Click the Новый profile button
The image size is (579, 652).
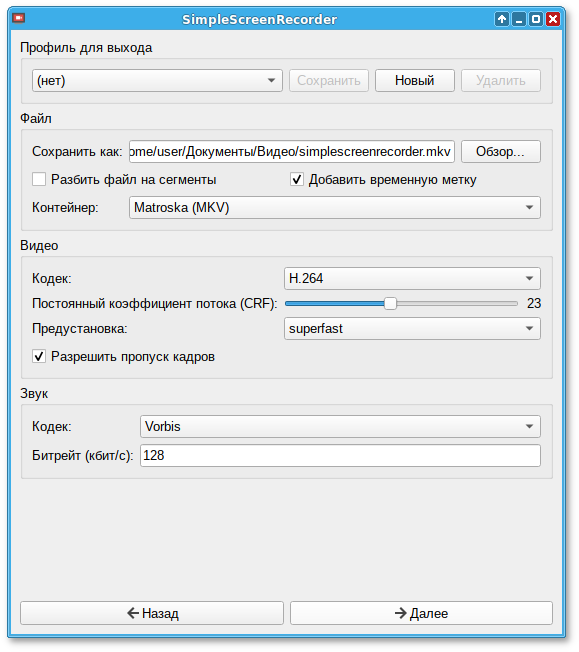(x=415, y=80)
